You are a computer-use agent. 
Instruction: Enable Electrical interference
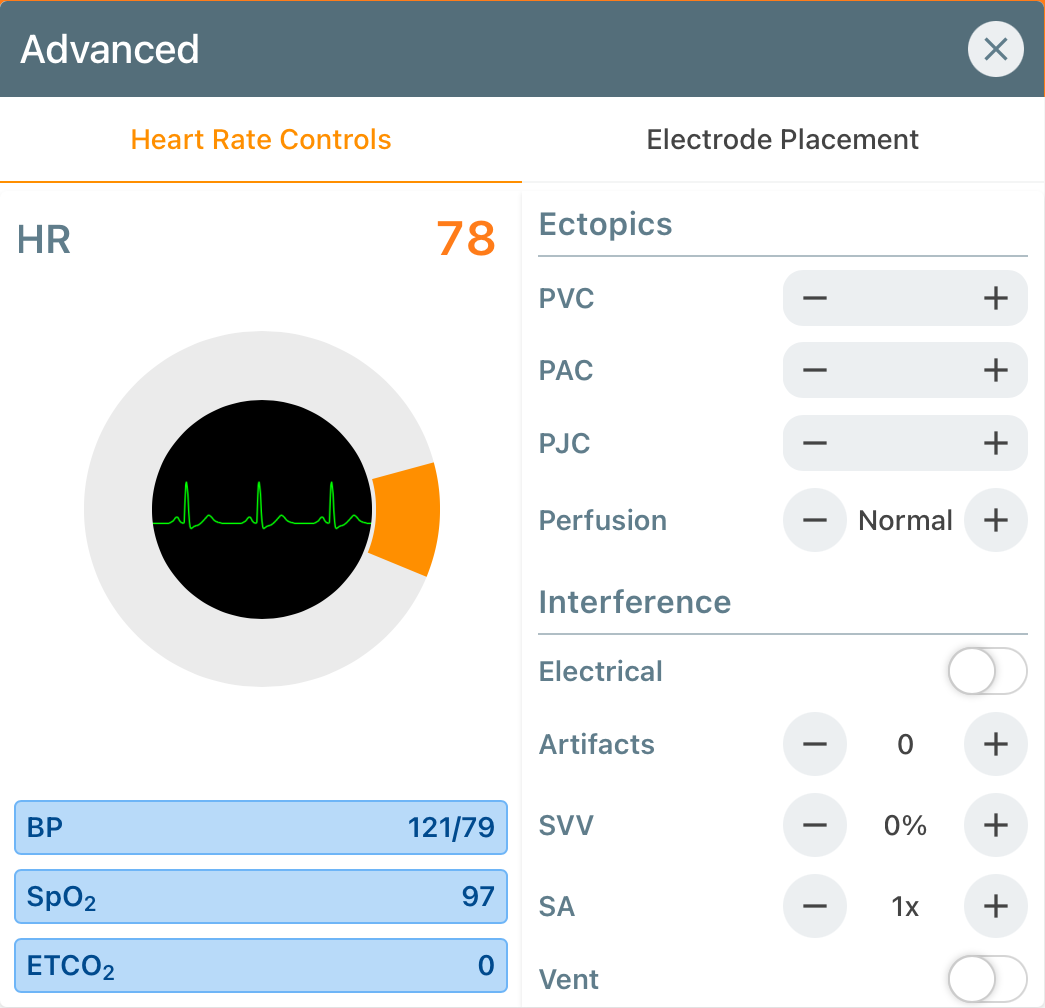point(987,671)
